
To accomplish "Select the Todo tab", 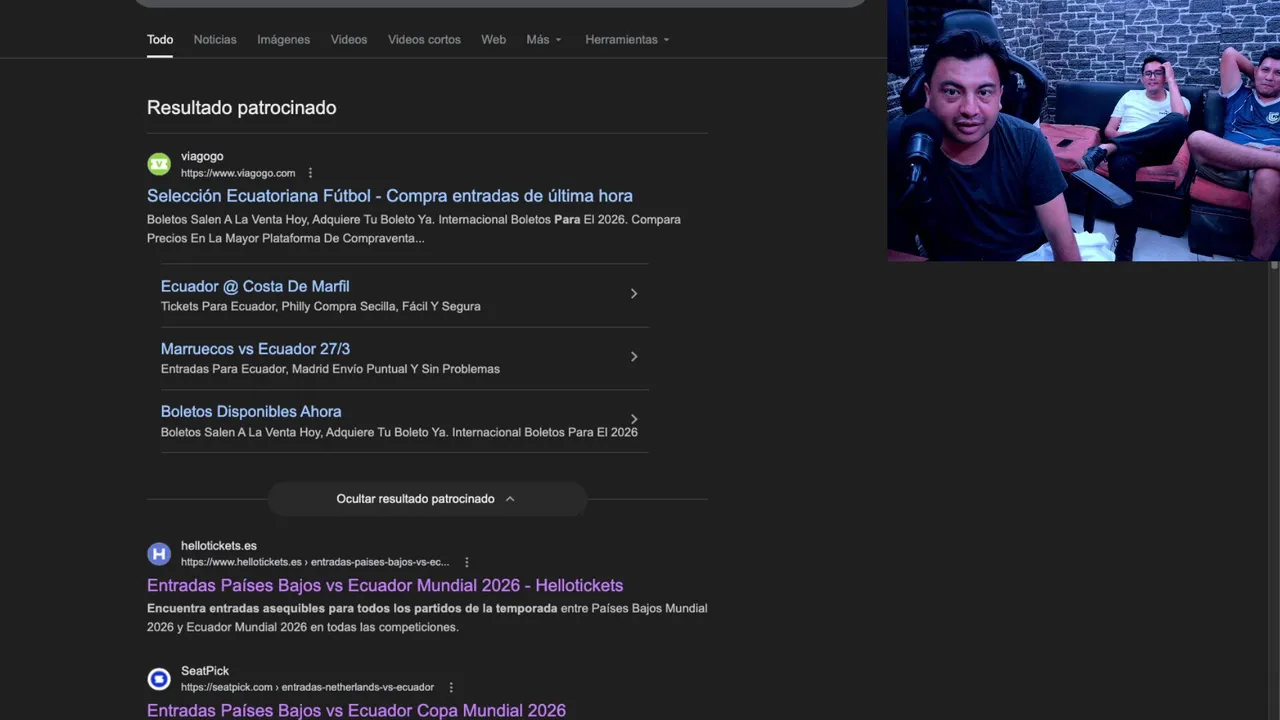I will [160, 40].
